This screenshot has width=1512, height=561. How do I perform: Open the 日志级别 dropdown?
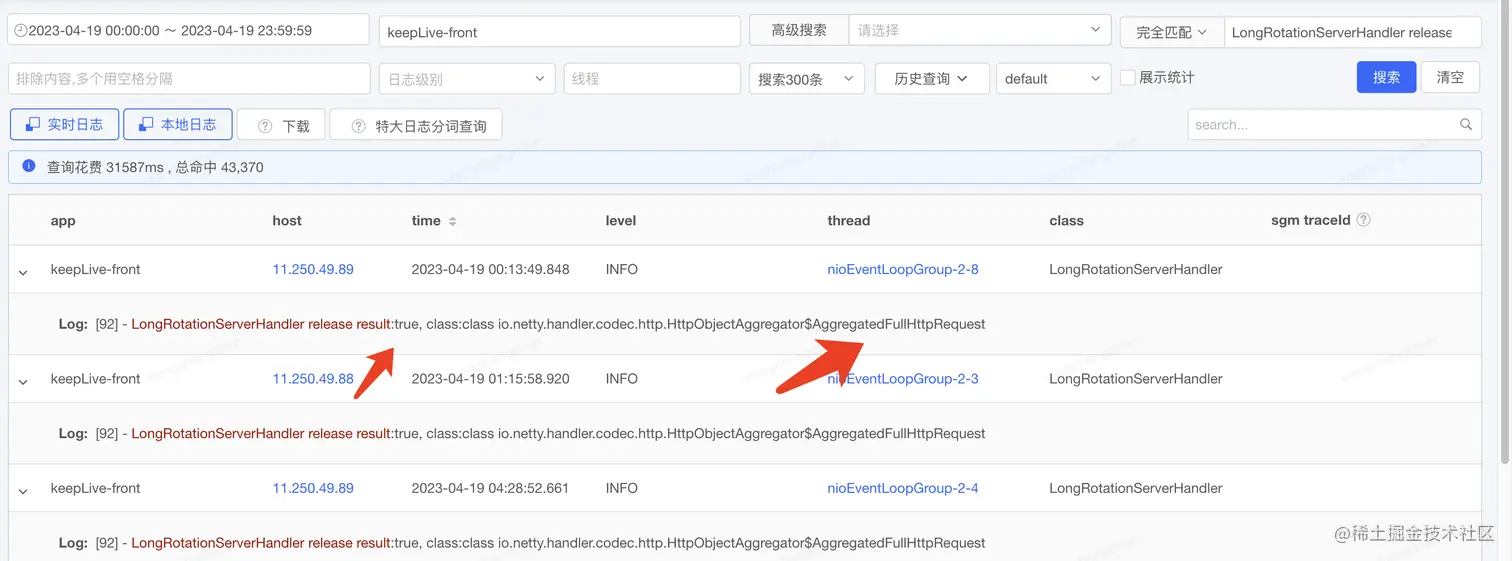[467, 78]
